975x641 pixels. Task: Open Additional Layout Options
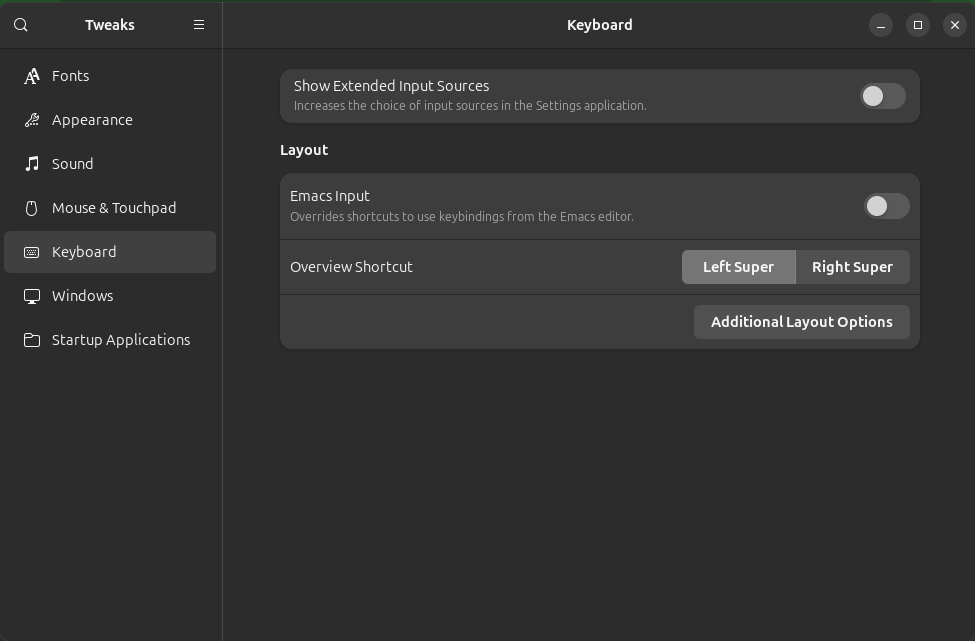[x=802, y=321]
